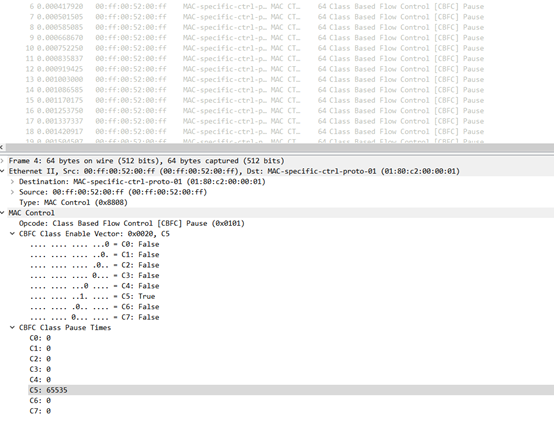Expand the Source 00:ff:00:52:00:ff field

[12, 192]
